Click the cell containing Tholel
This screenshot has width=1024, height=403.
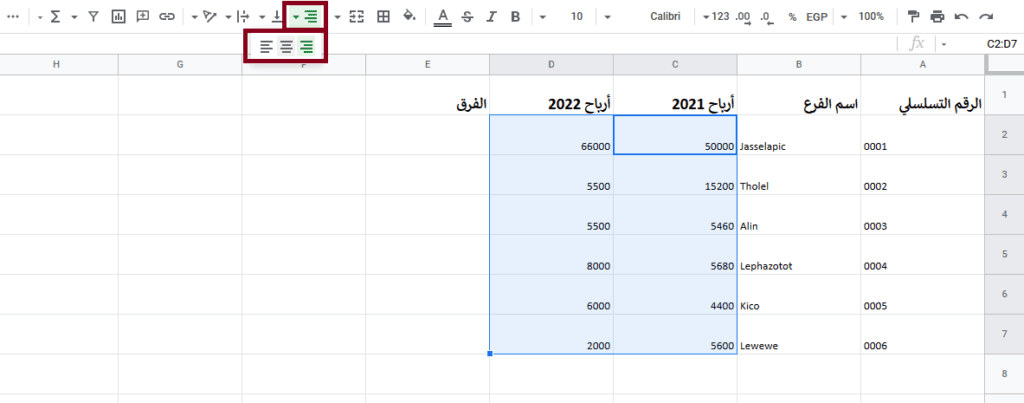pos(799,175)
